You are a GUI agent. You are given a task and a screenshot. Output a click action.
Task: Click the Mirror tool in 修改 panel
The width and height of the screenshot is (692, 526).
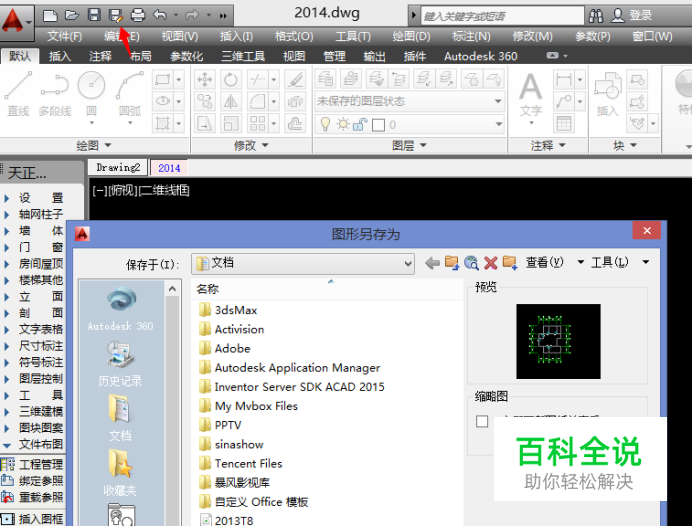[x=230, y=102]
